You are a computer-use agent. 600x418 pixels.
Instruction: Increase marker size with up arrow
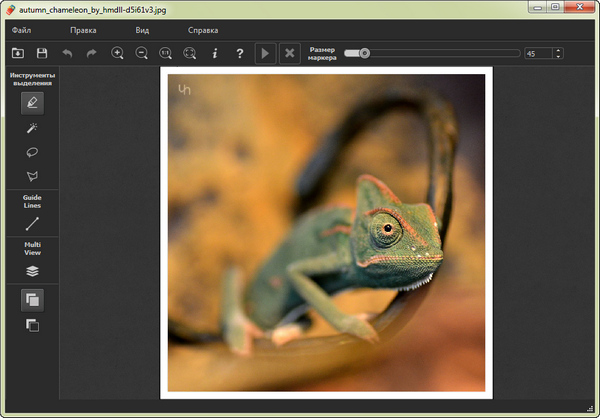pyautogui.click(x=557, y=50)
